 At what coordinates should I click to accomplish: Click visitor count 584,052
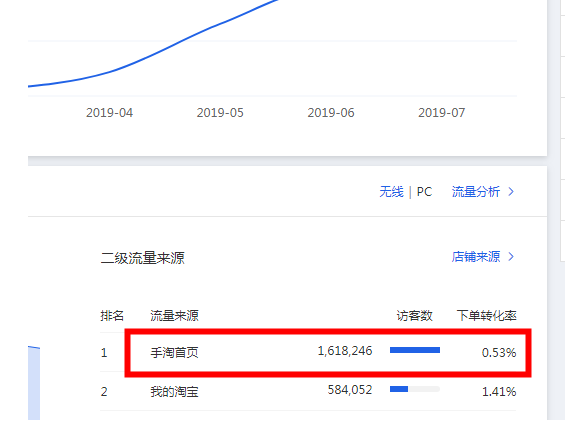[350, 390]
